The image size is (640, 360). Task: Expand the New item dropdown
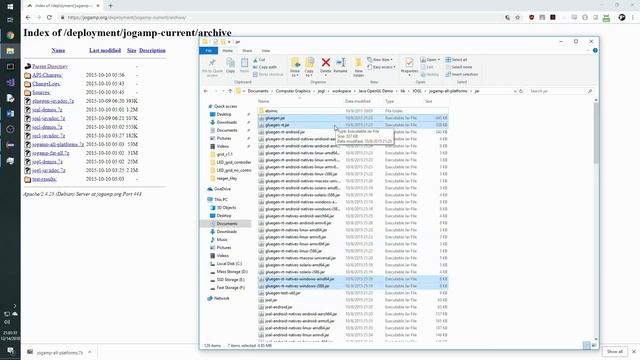[380, 60]
